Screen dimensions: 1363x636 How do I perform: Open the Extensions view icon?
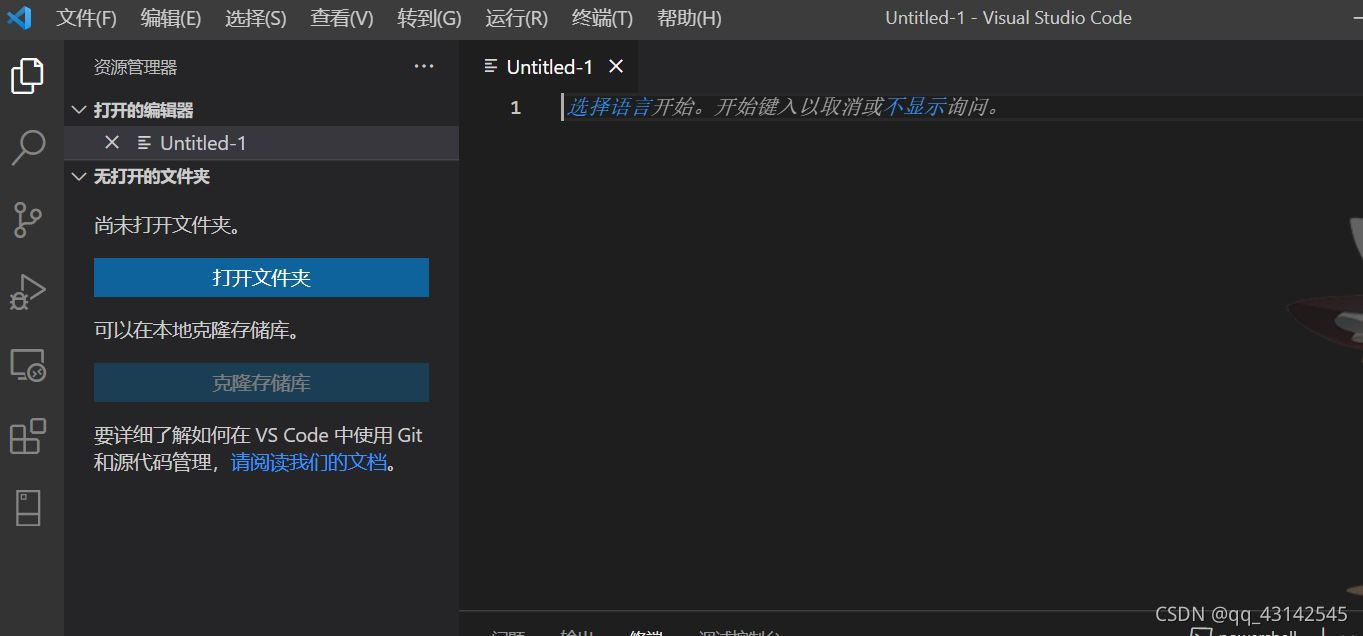[27, 435]
